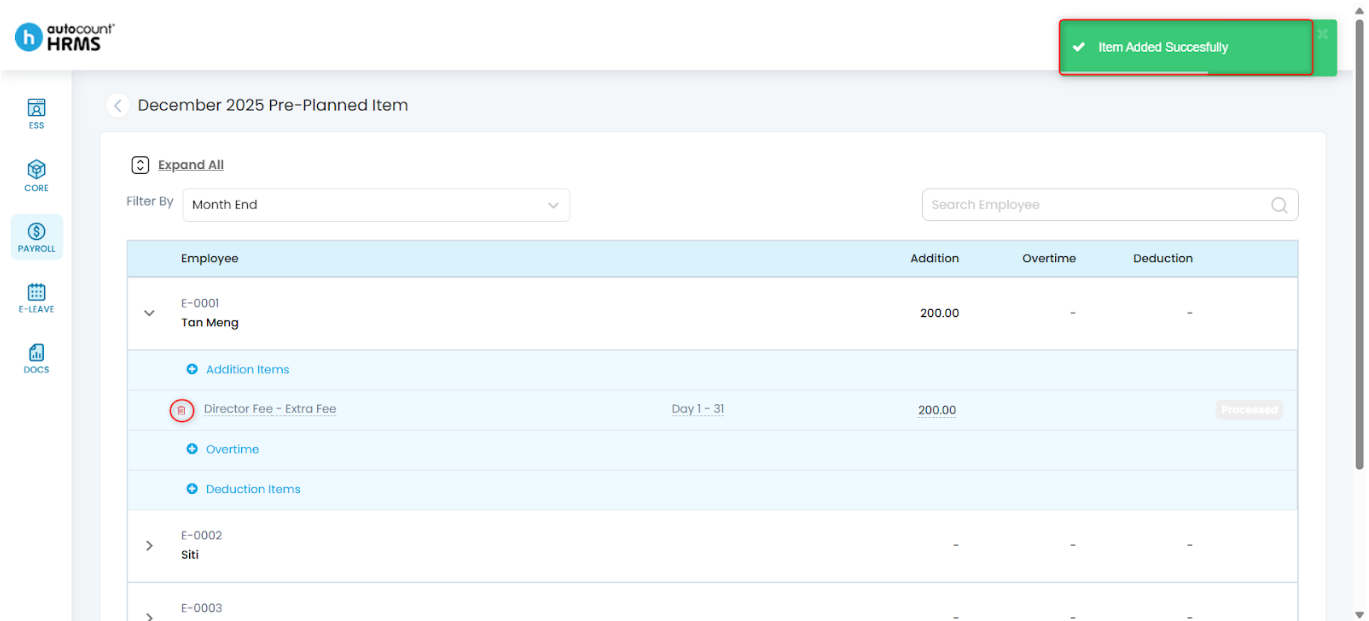Click the vertical page scrollbar
Image resolution: width=1369 pixels, height=621 pixels.
[x=1360, y=245]
